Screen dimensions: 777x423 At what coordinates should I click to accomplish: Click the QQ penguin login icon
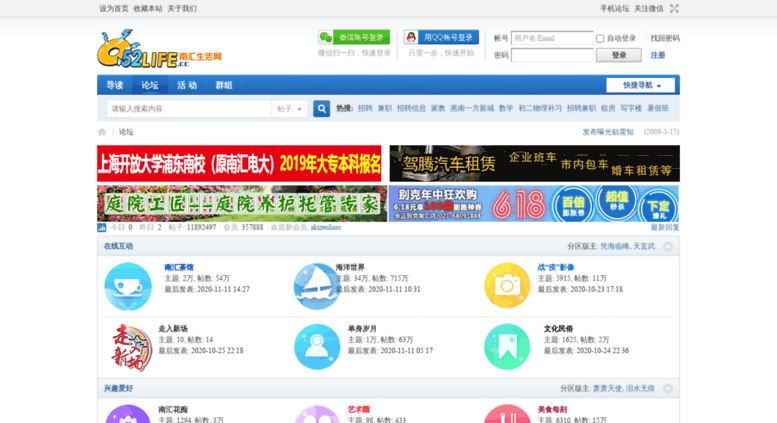(x=411, y=37)
